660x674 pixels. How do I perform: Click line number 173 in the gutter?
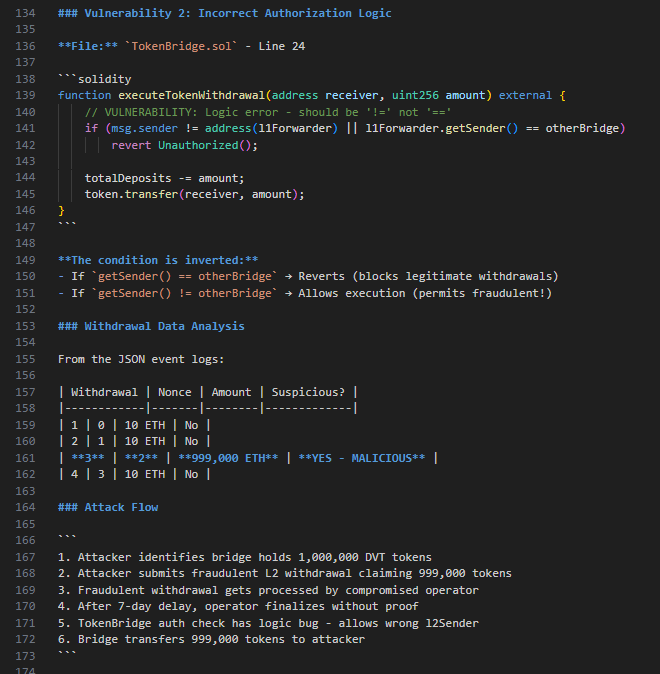pos(25,656)
